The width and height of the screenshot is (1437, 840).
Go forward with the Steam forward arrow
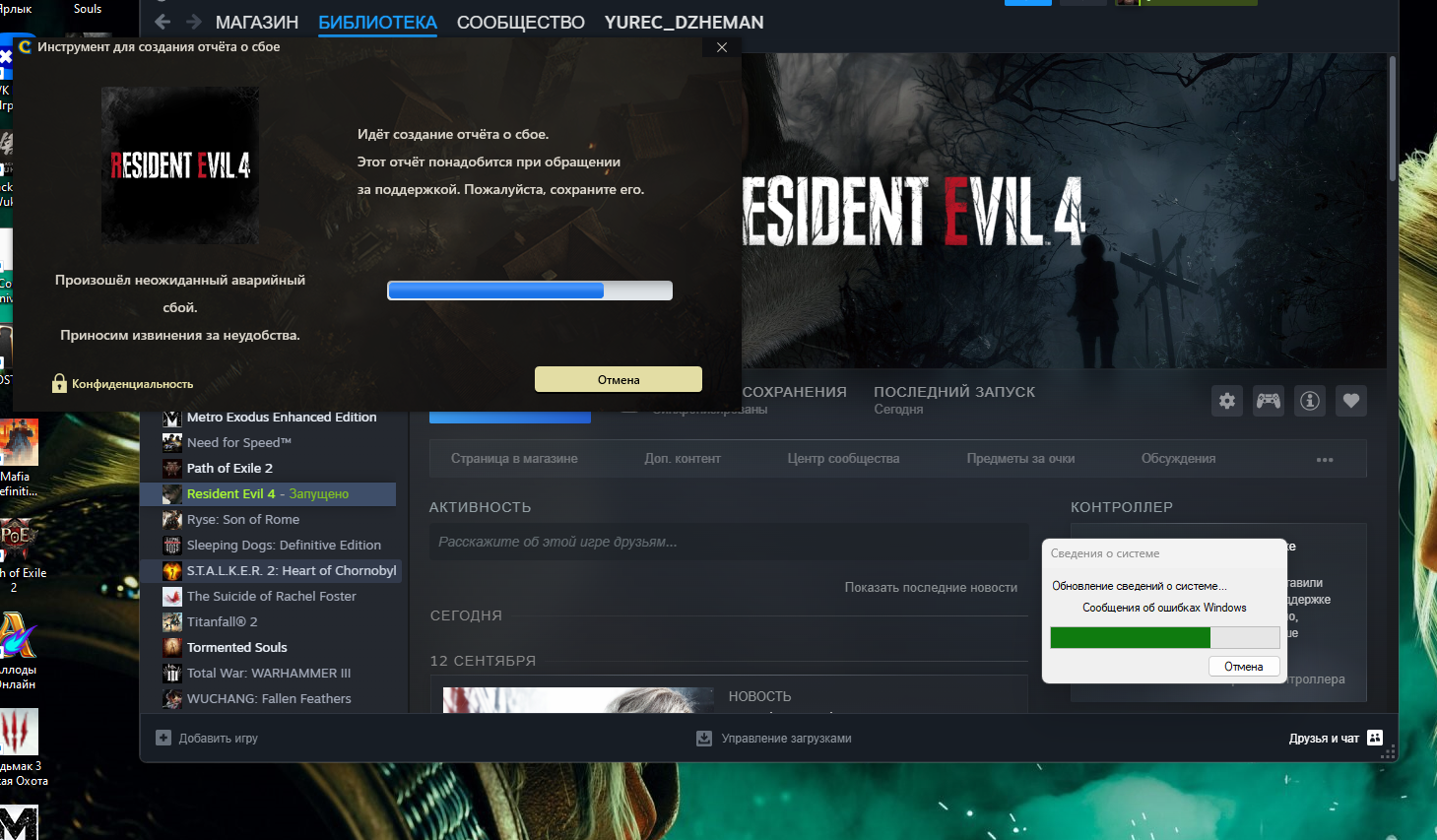[194, 22]
